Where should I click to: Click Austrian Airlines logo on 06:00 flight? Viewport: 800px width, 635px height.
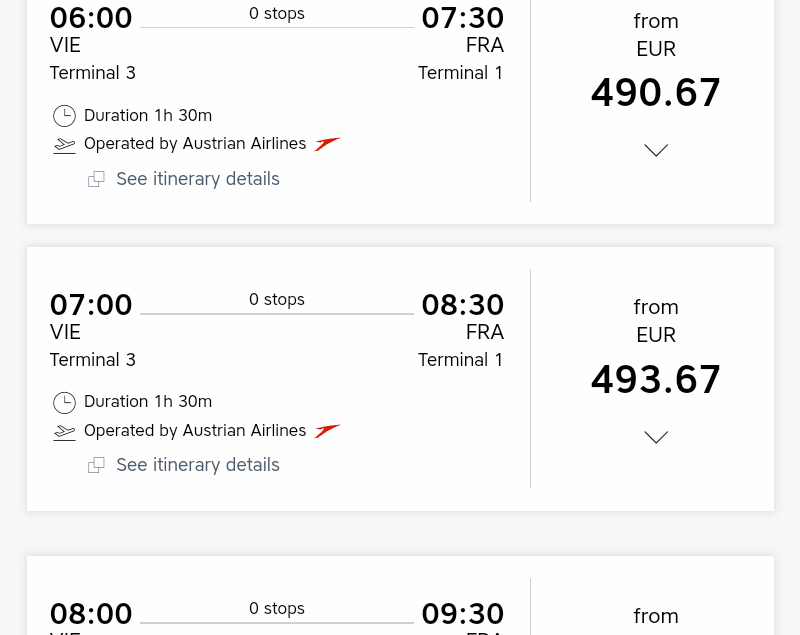pyautogui.click(x=327, y=144)
